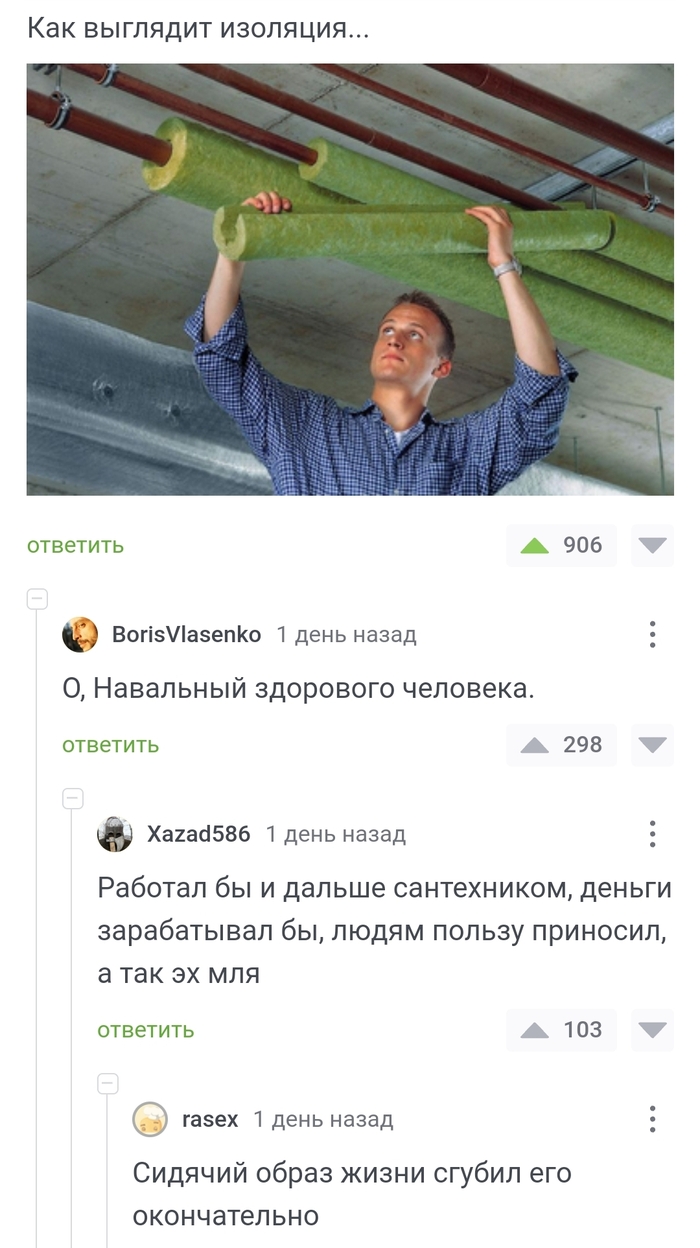Collapse the top-level comment thread
The image size is (700, 1248).
click(x=37, y=600)
